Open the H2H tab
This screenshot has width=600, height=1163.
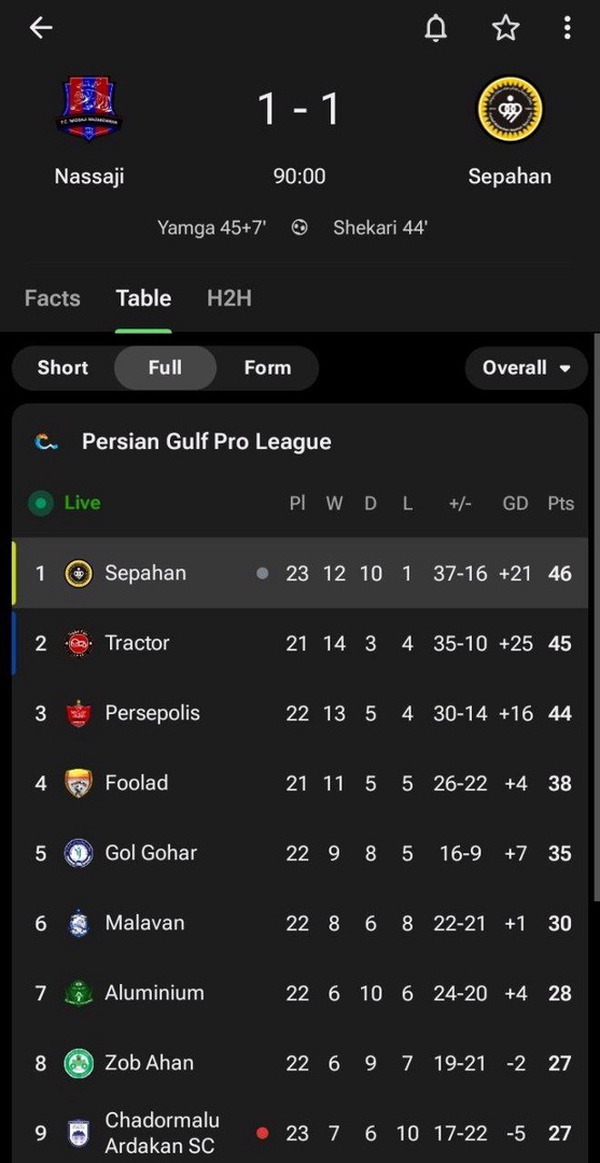click(229, 298)
